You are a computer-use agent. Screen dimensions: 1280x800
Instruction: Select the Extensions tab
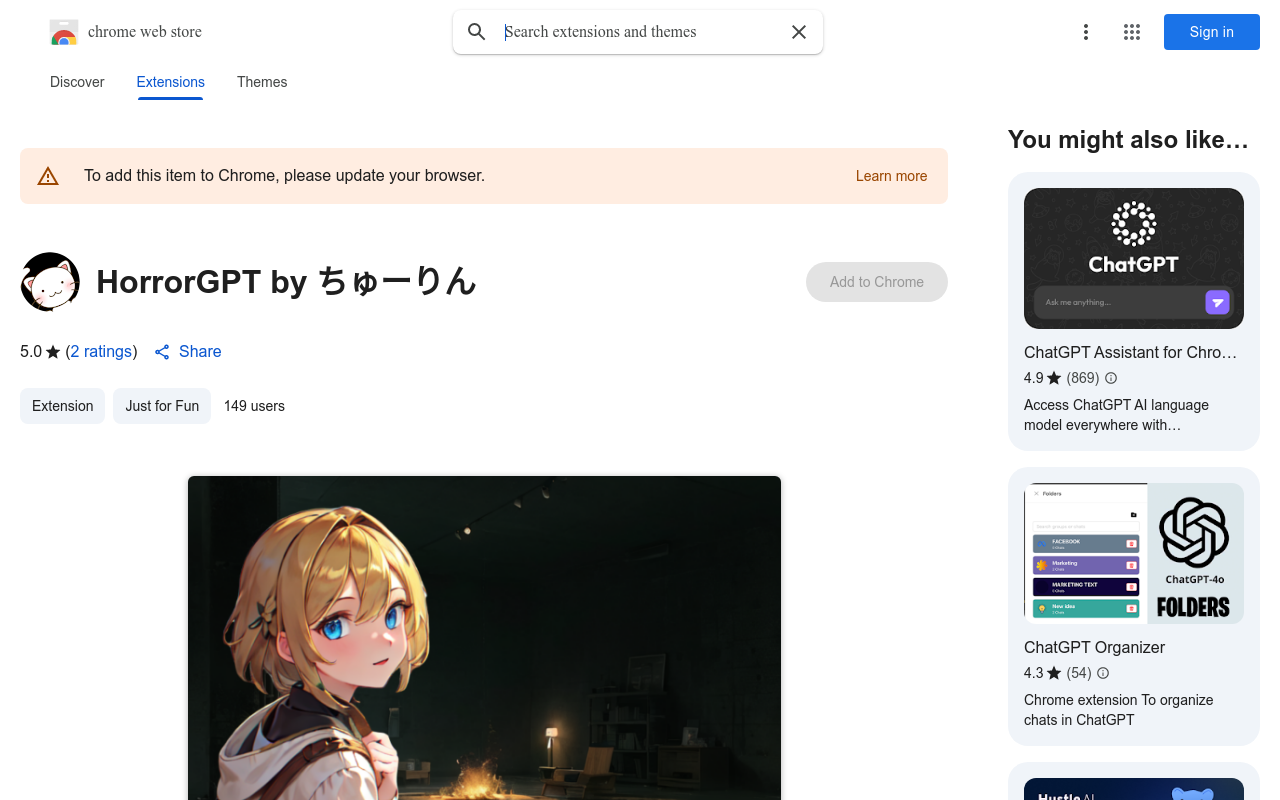pos(171,82)
